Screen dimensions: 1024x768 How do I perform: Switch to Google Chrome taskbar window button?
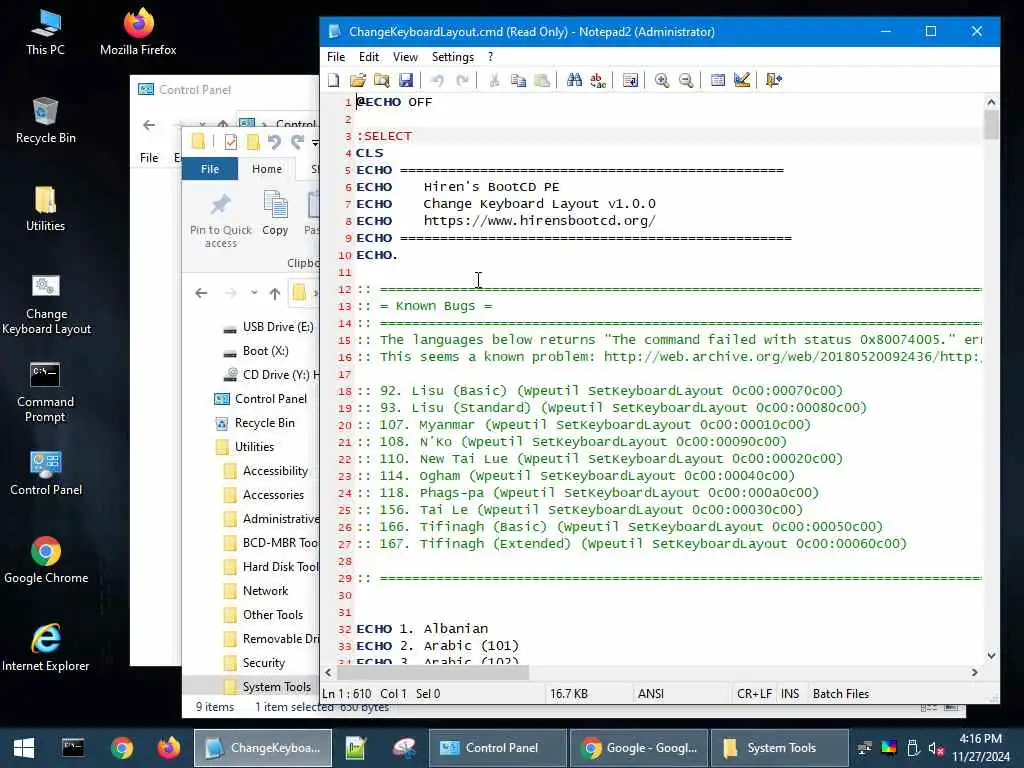639,748
